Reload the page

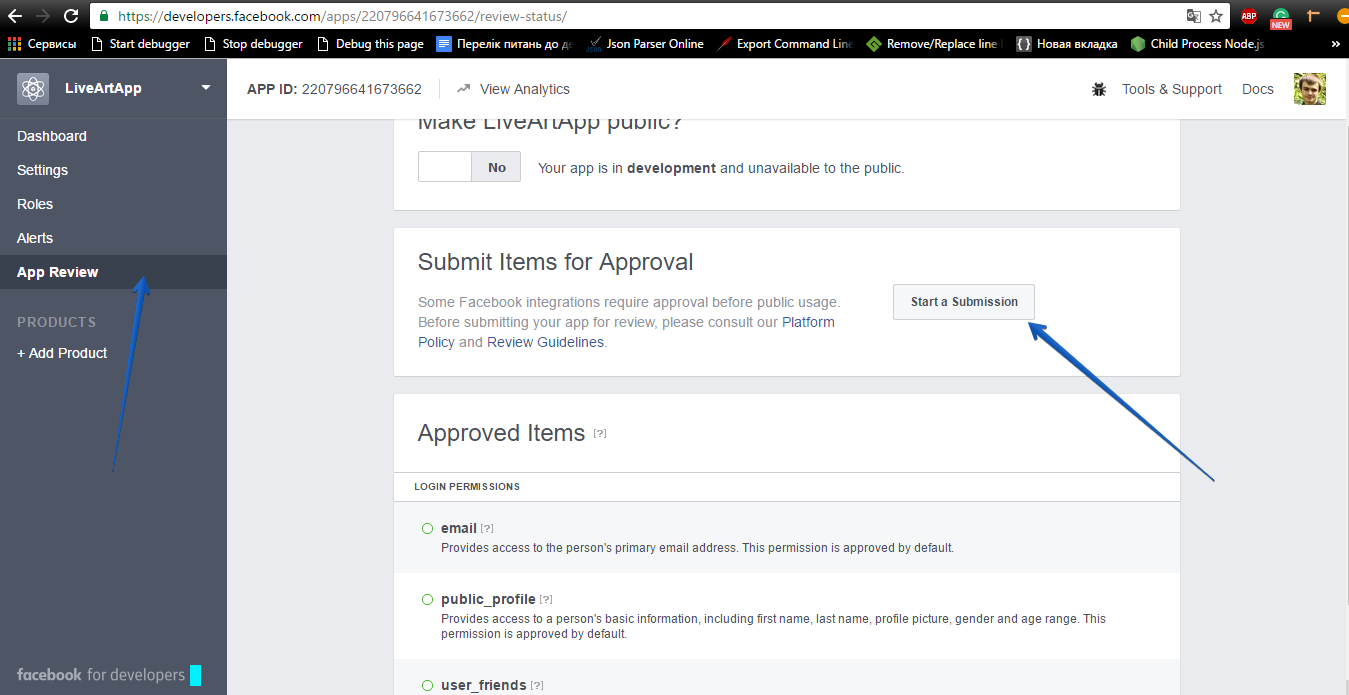pyautogui.click(x=71, y=16)
